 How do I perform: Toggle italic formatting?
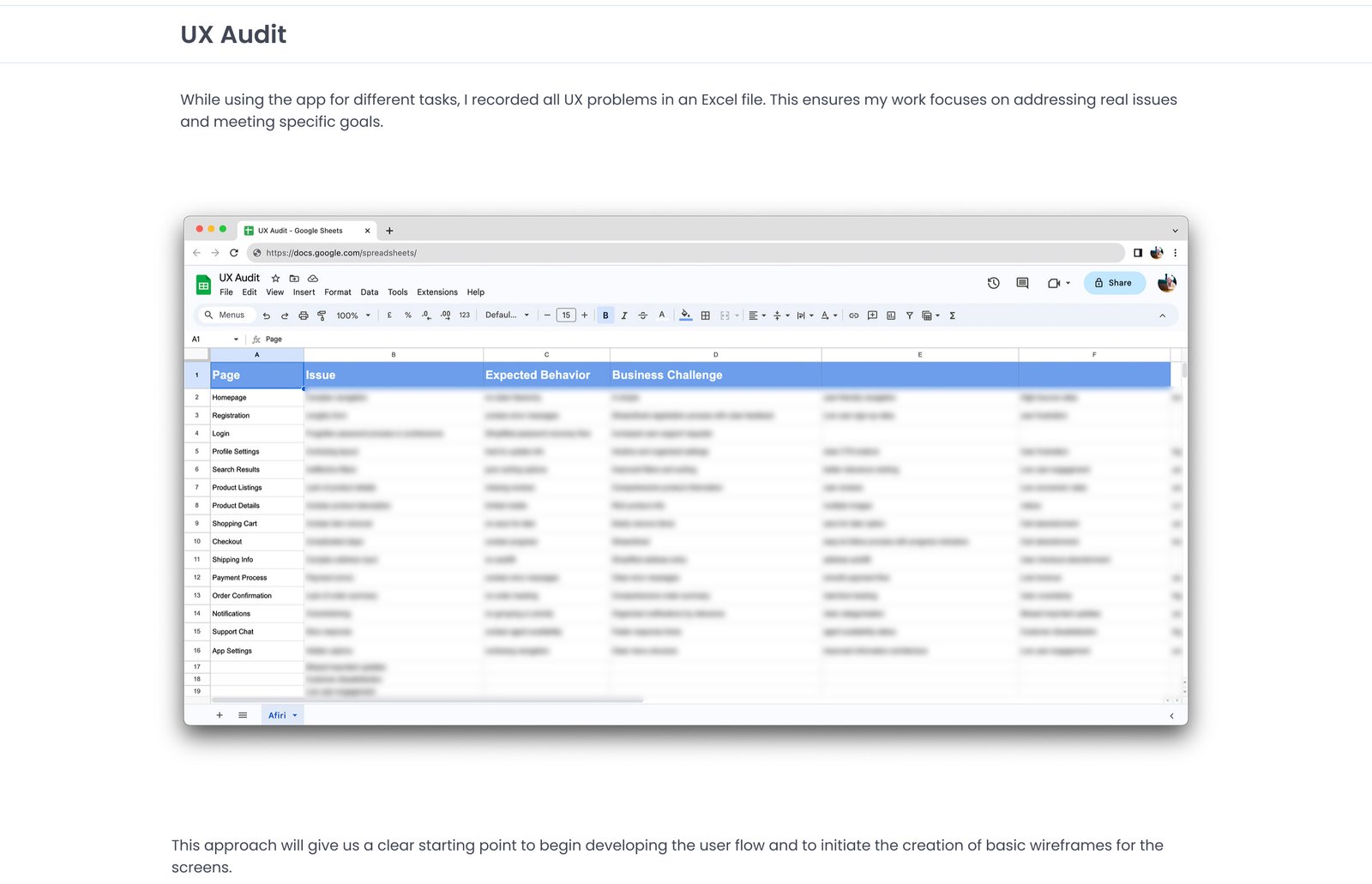pos(624,316)
